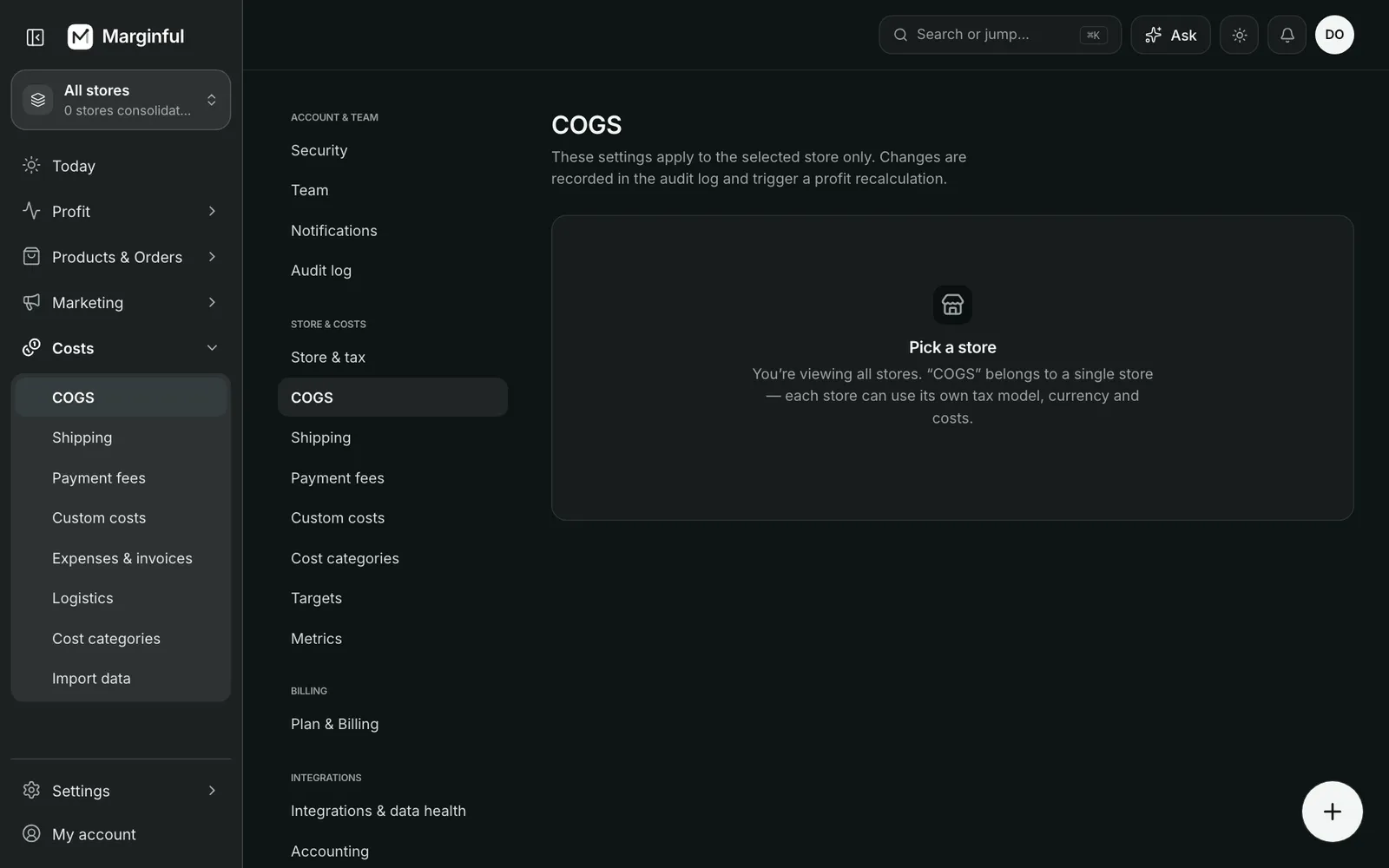Screen dimensions: 1389x868
Task: Select the highlighted COGS item in left sidebar
Action: pos(121,398)
